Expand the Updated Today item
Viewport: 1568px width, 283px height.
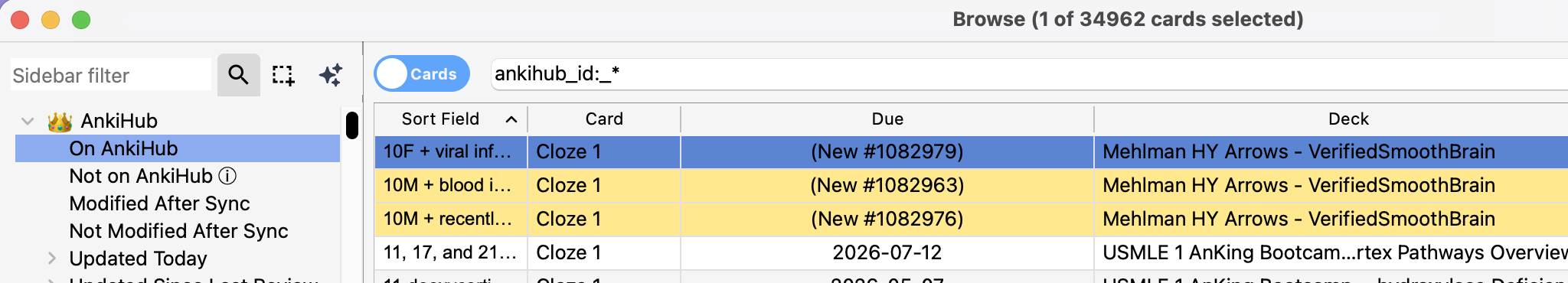pyautogui.click(x=52, y=259)
